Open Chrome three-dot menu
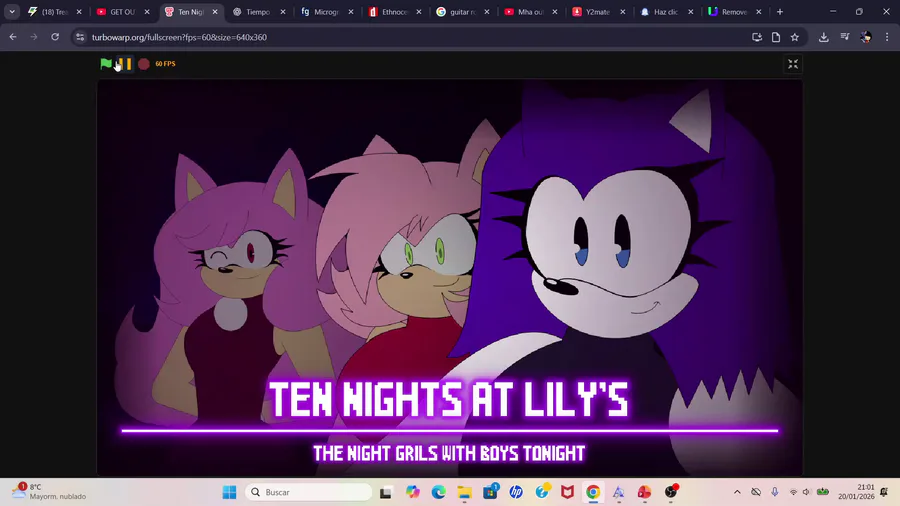 tap(887, 37)
